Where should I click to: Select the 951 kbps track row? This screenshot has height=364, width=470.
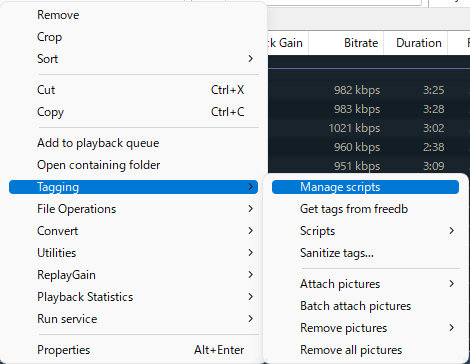point(369,165)
